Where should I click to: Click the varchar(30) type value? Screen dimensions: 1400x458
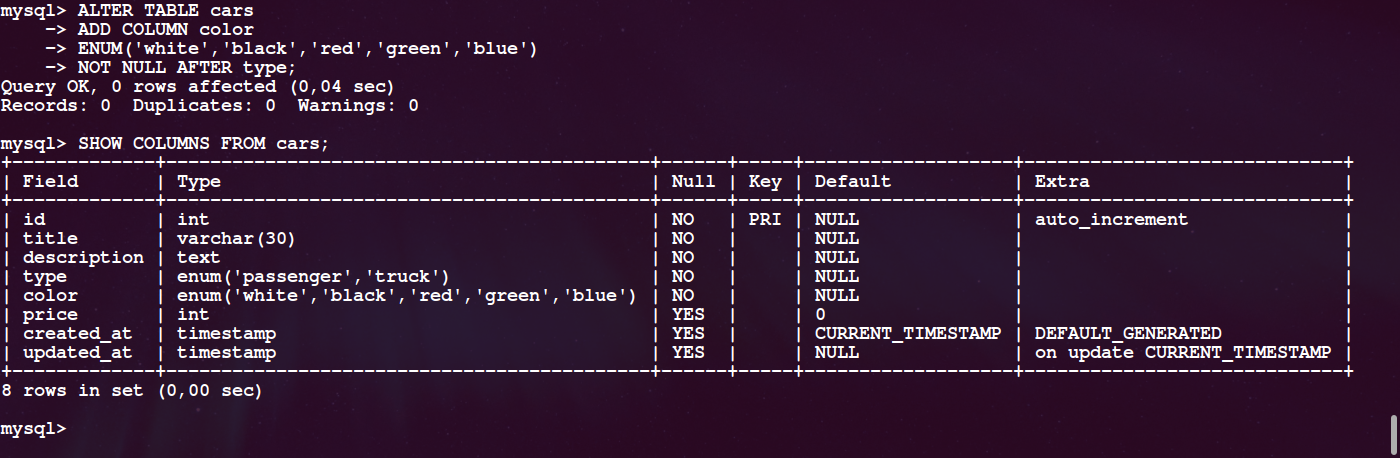coord(236,238)
